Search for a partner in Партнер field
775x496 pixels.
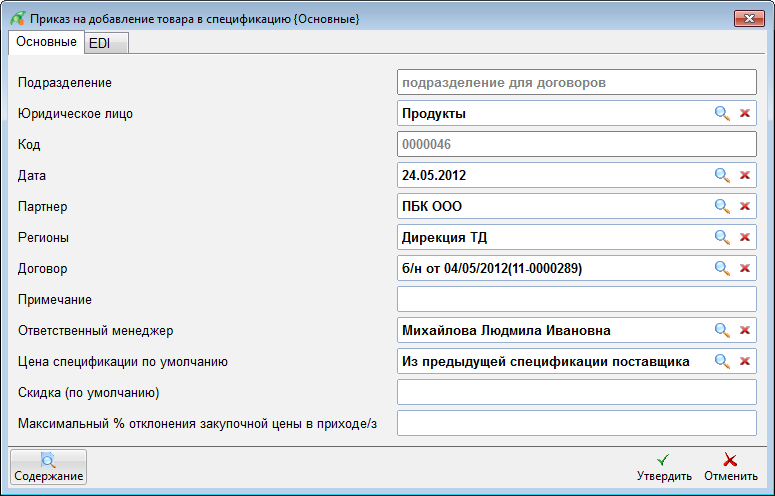[721, 207]
